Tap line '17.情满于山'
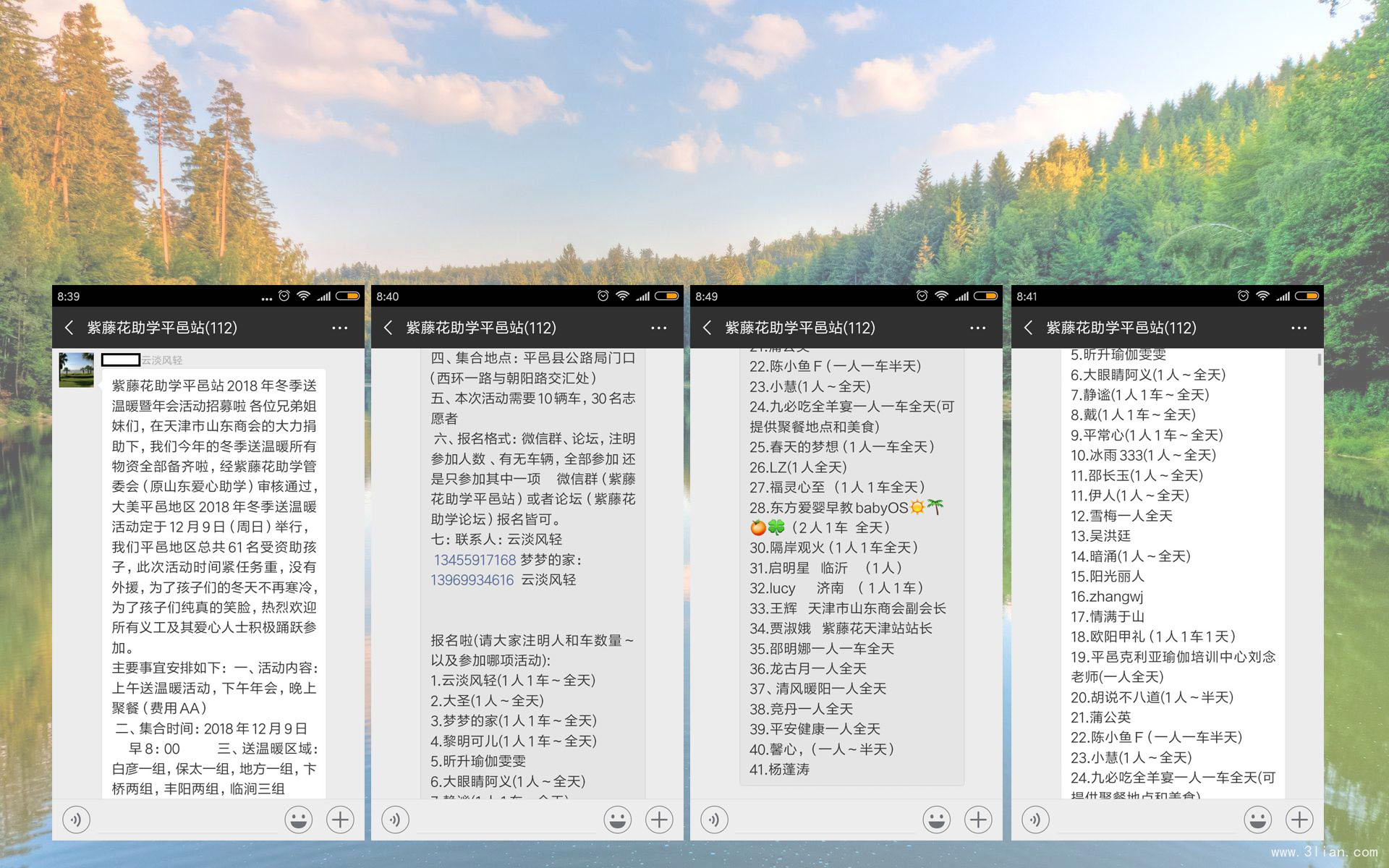Viewport: 1389px width, 868px height. click(x=1108, y=617)
